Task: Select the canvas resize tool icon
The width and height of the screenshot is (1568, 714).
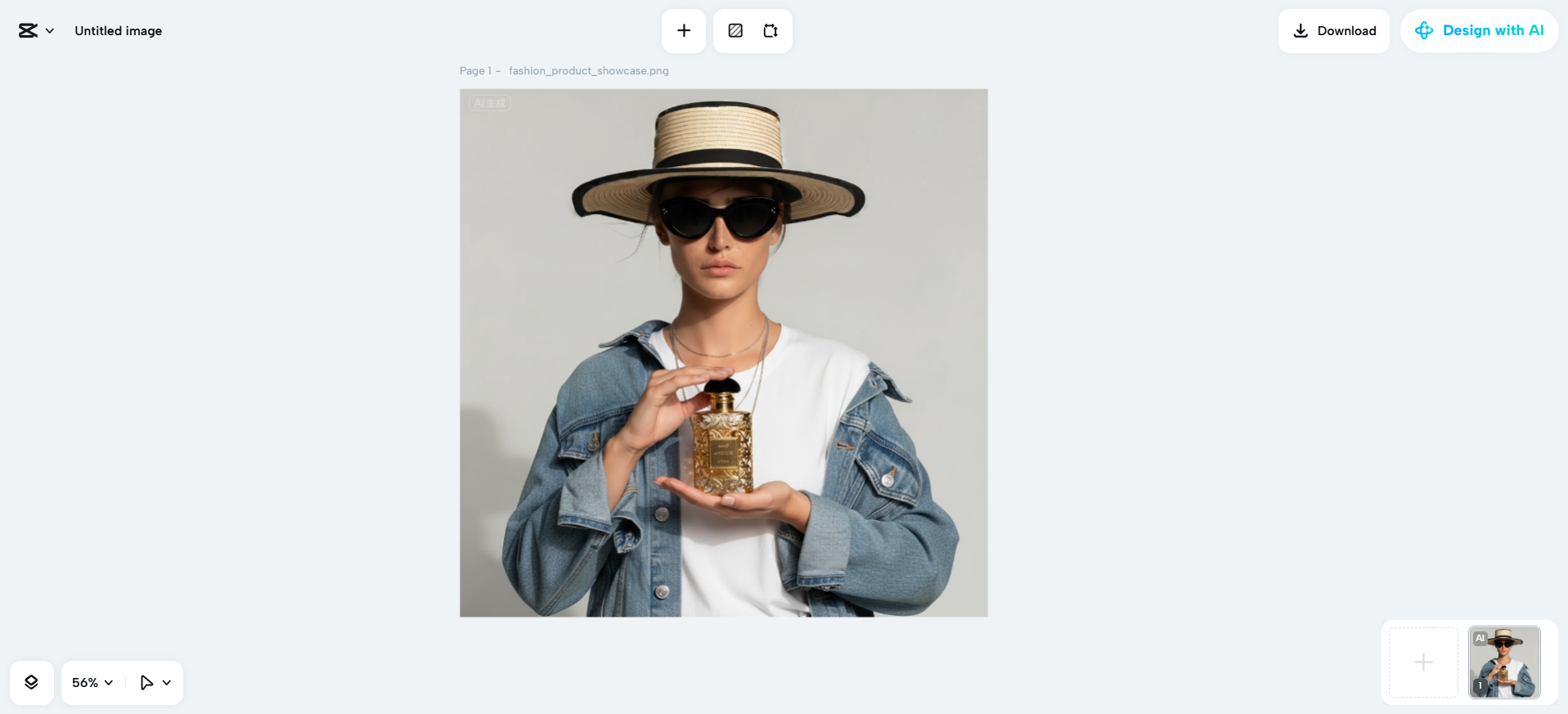Action: point(771,31)
